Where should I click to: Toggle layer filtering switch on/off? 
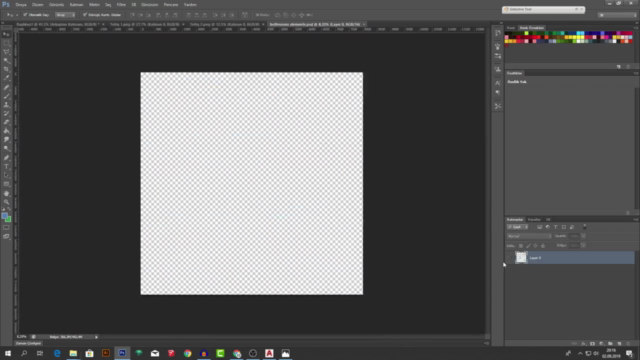coord(584,227)
